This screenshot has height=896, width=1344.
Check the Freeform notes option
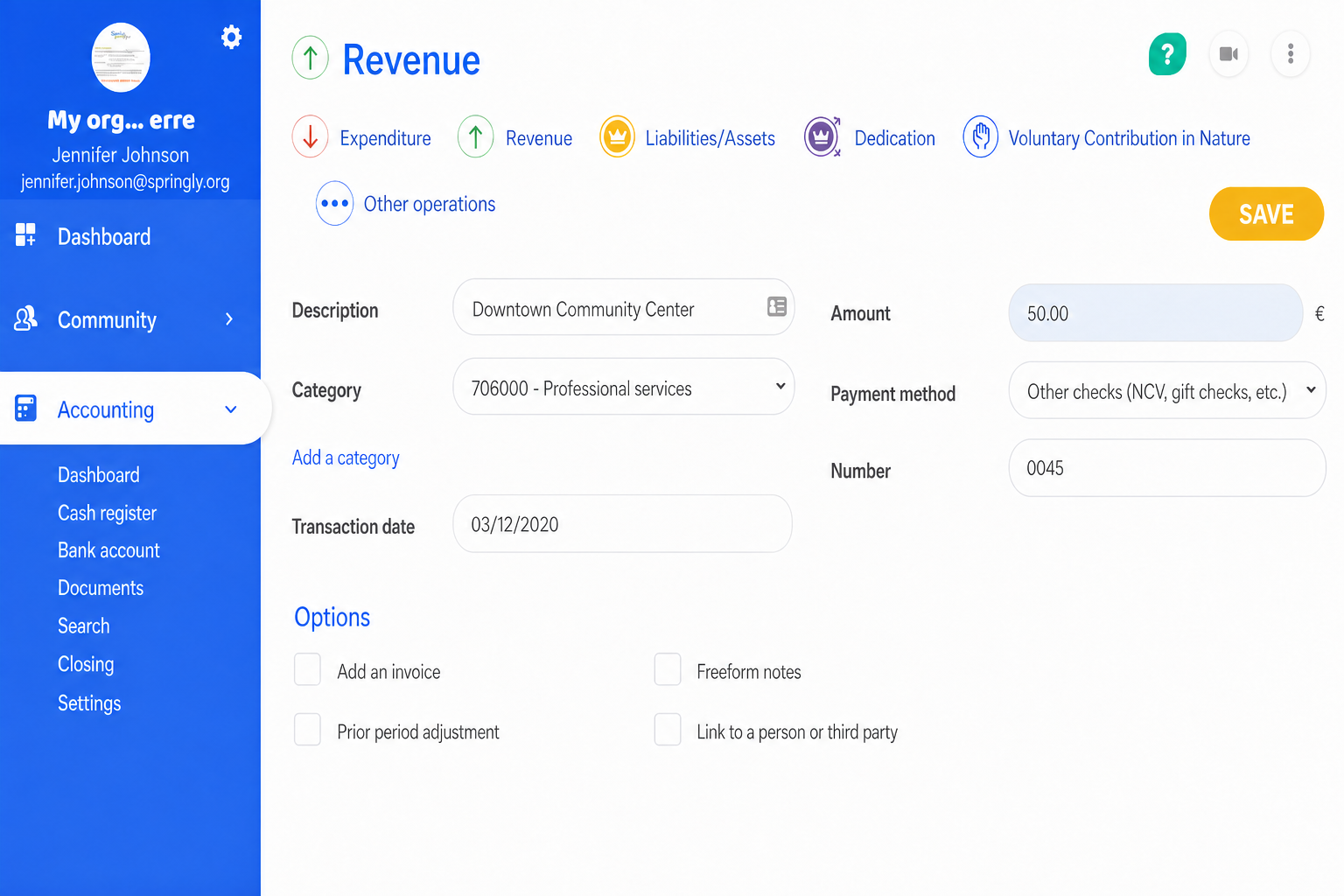(668, 669)
